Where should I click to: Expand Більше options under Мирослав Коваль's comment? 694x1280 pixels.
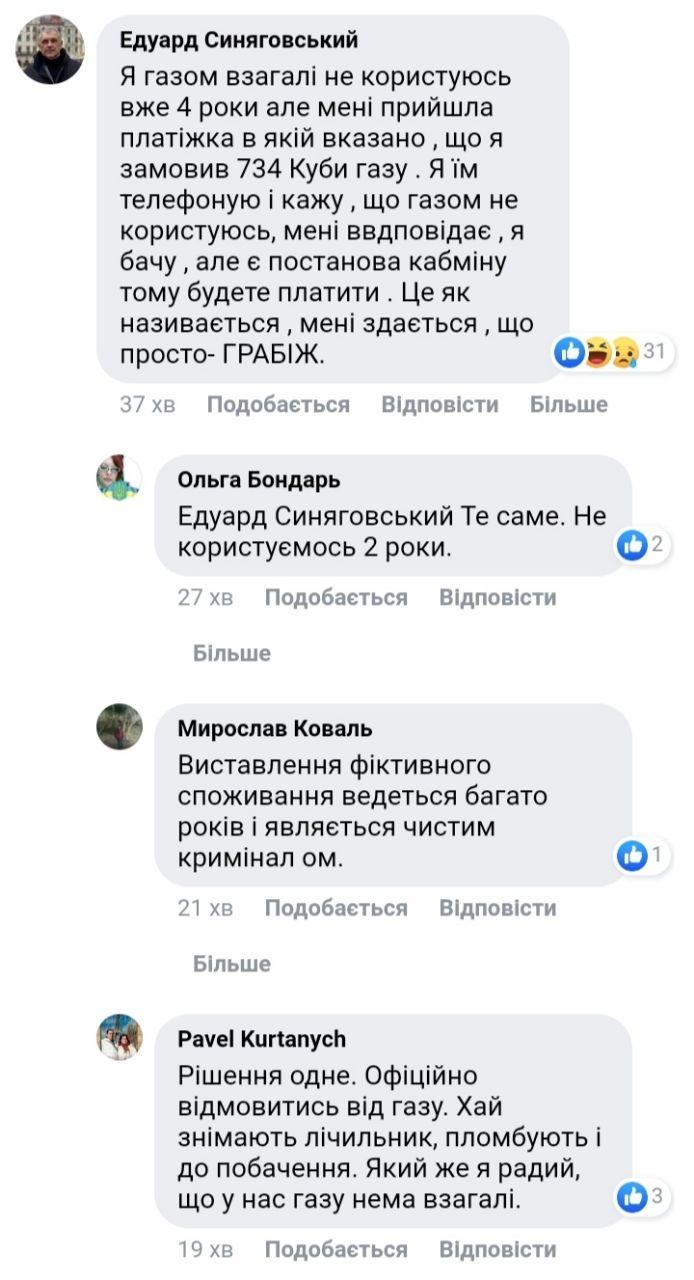click(x=232, y=964)
